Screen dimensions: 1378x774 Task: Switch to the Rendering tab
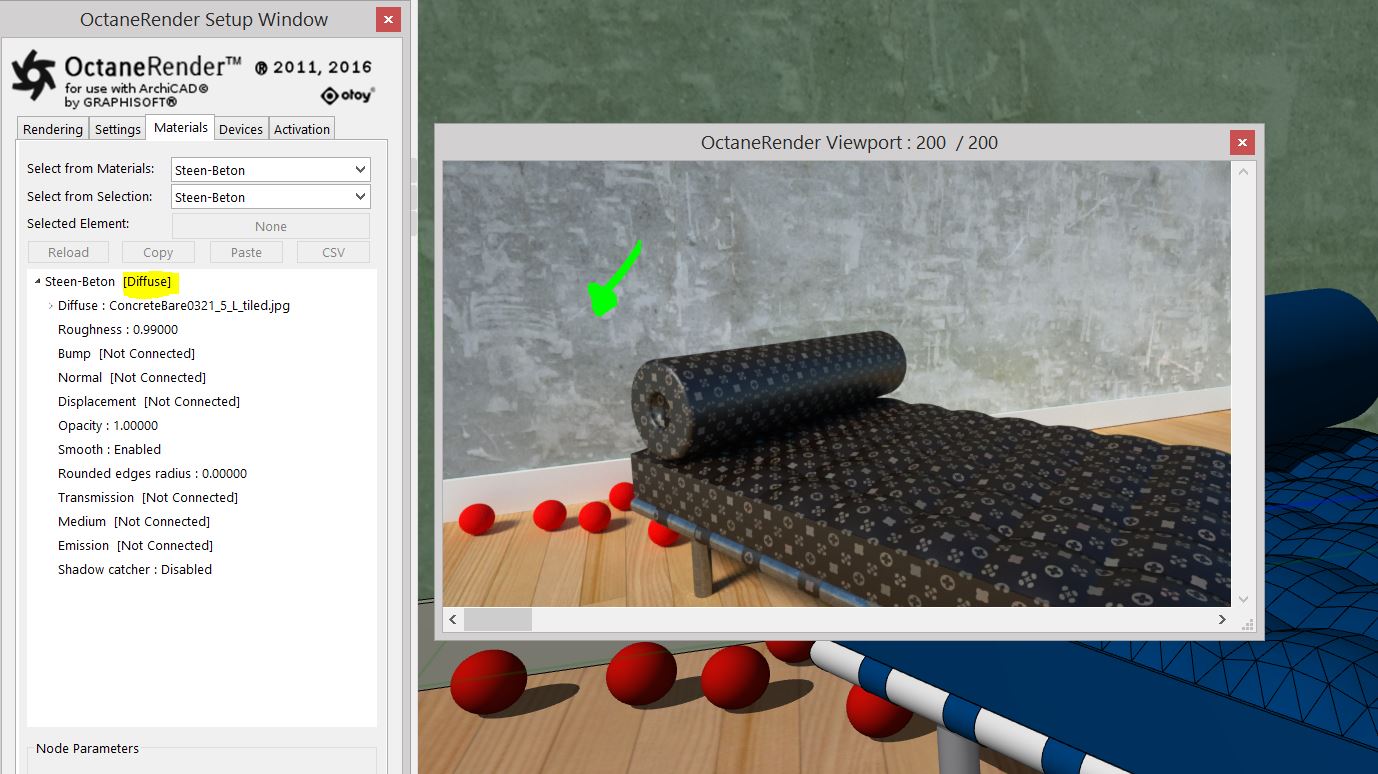pos(52,128)
